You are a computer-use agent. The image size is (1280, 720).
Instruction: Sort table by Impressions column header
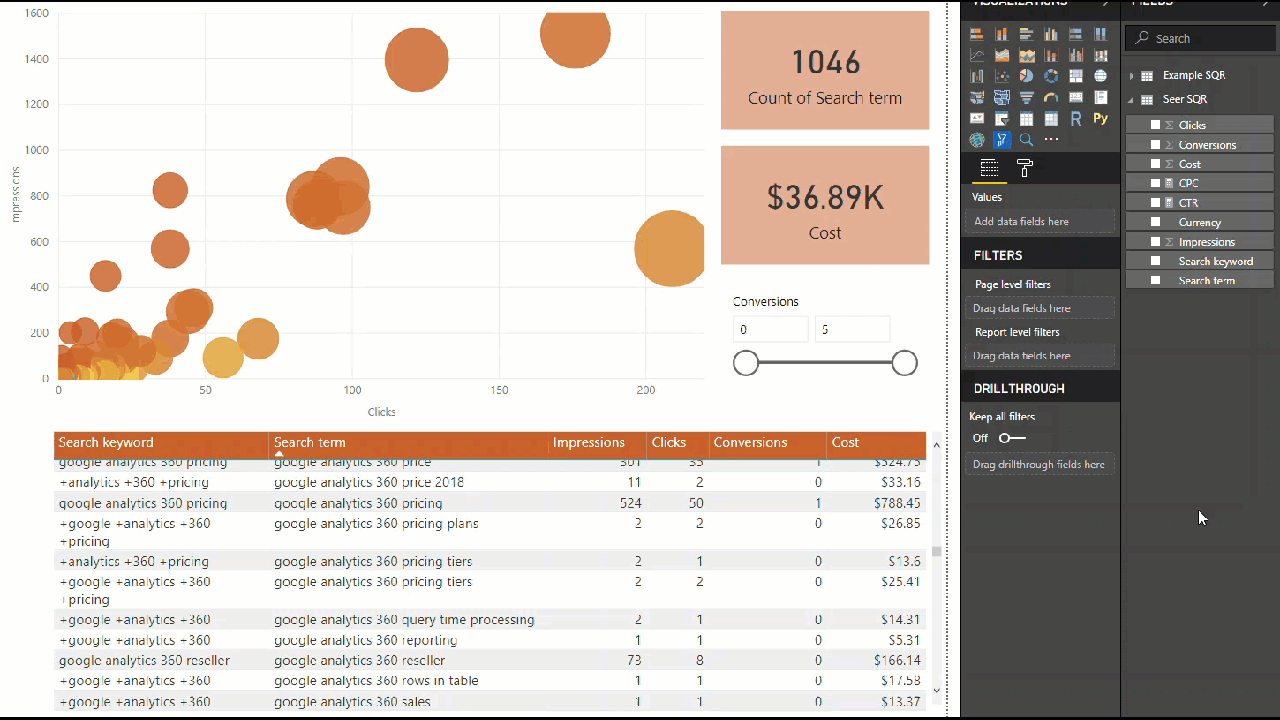click(x=589, y=443)
